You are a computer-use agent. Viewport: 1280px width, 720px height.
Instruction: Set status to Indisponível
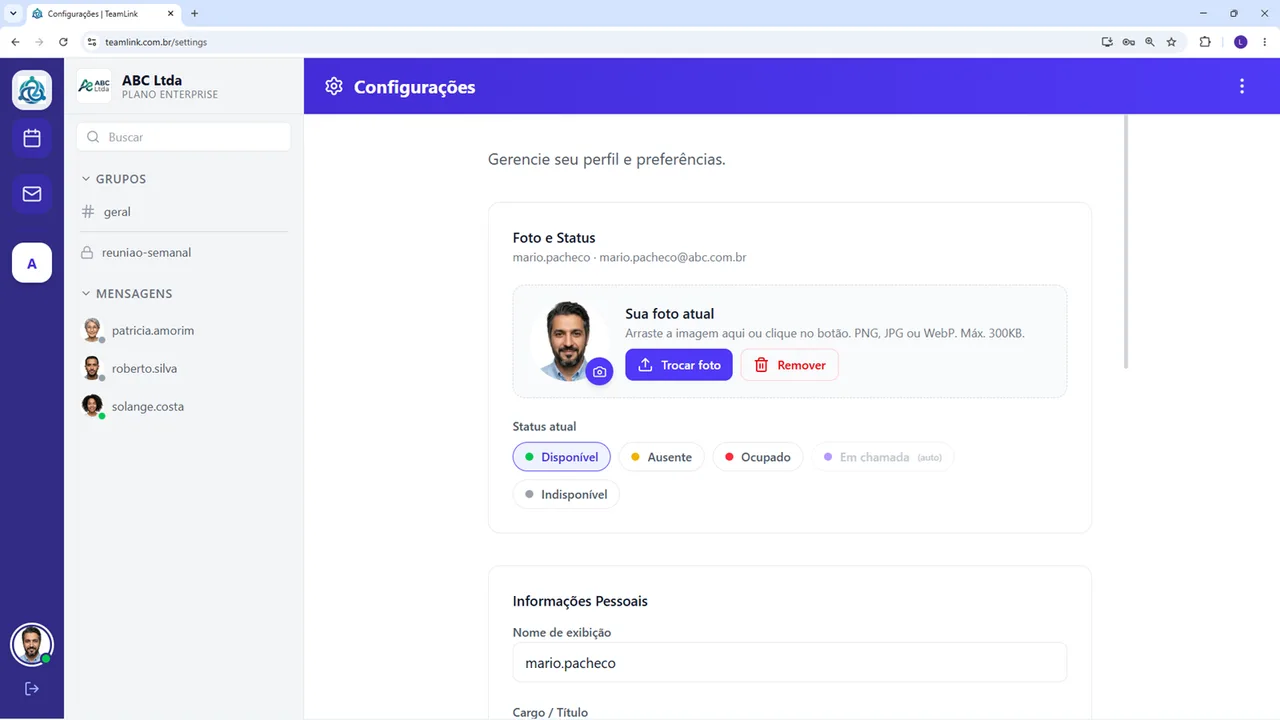566,494
